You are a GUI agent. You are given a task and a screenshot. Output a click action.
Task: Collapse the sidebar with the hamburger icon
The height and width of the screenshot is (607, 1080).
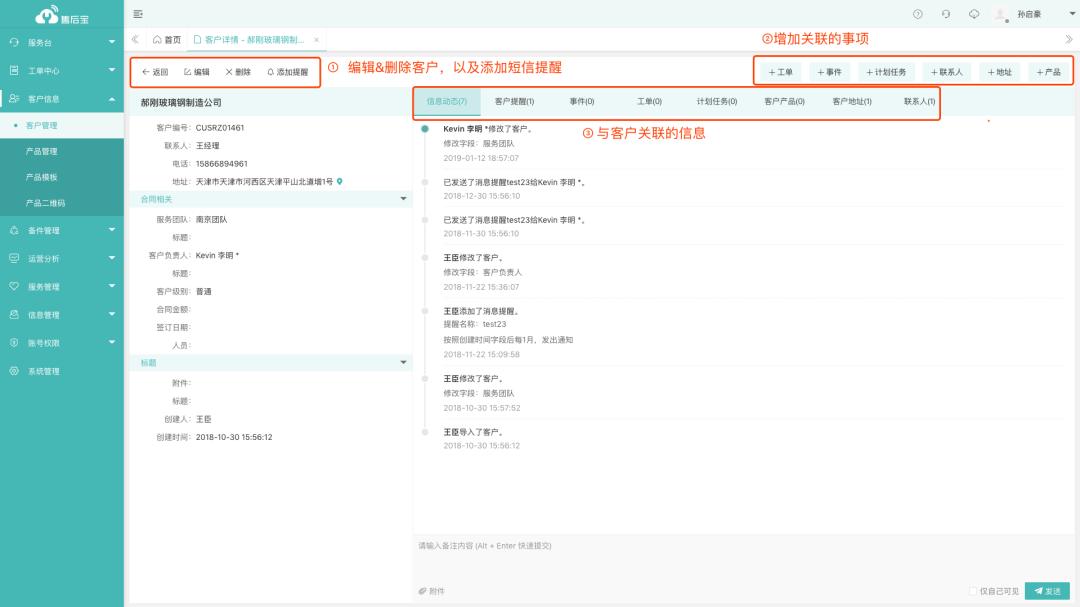coord(138,13)
